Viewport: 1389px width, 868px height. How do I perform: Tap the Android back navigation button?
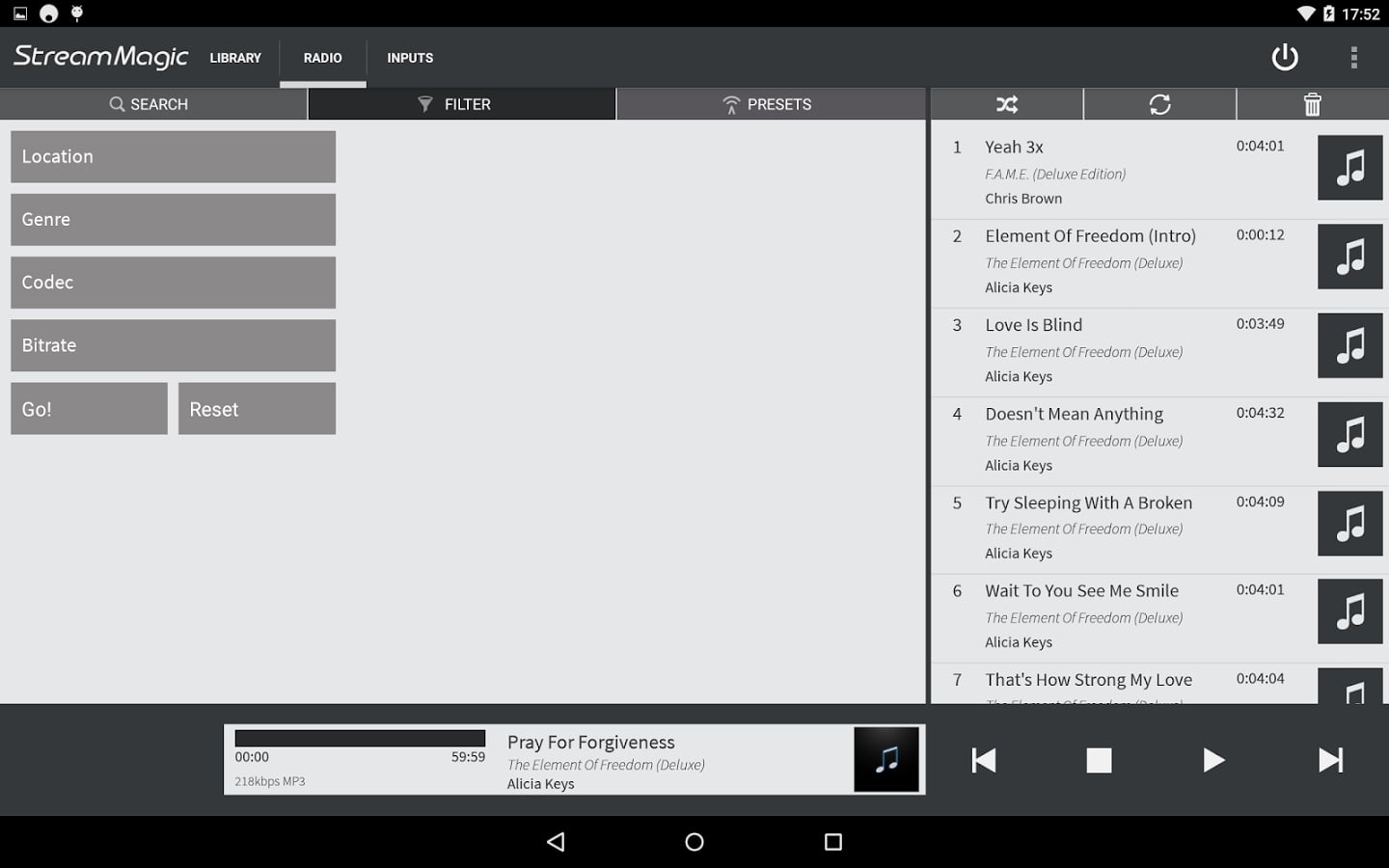click(x=556, y=842)
